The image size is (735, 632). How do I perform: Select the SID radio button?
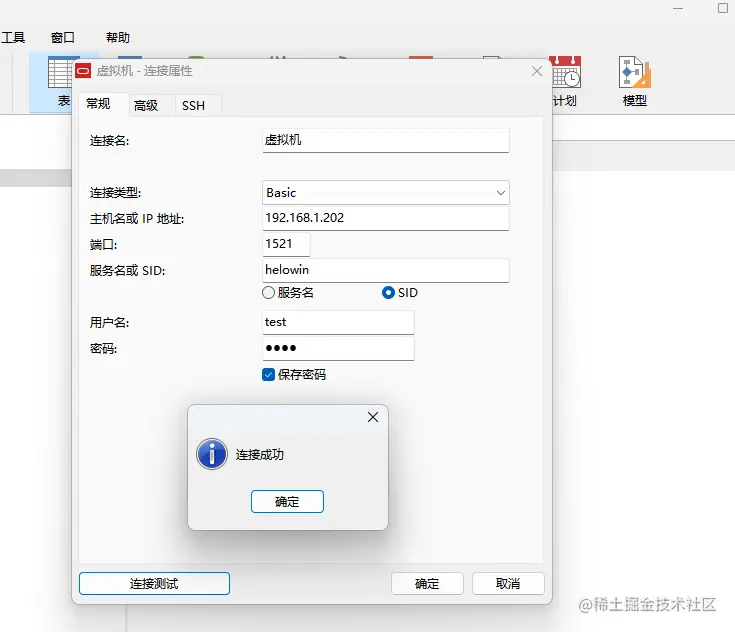[388, 293]
